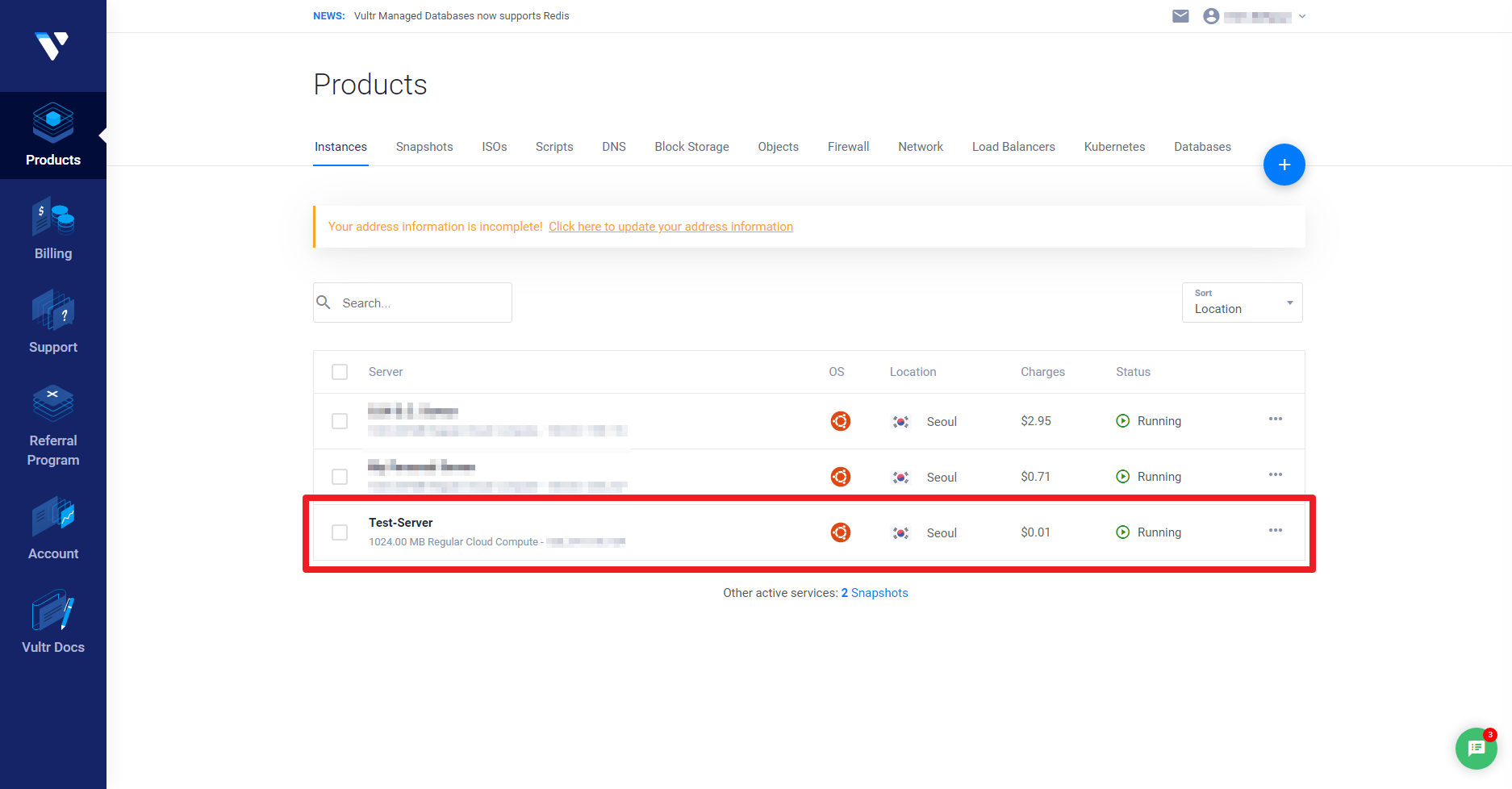
Task: Switch to the Instances tab
Action: pyautogui.click(x=340, y=147)
